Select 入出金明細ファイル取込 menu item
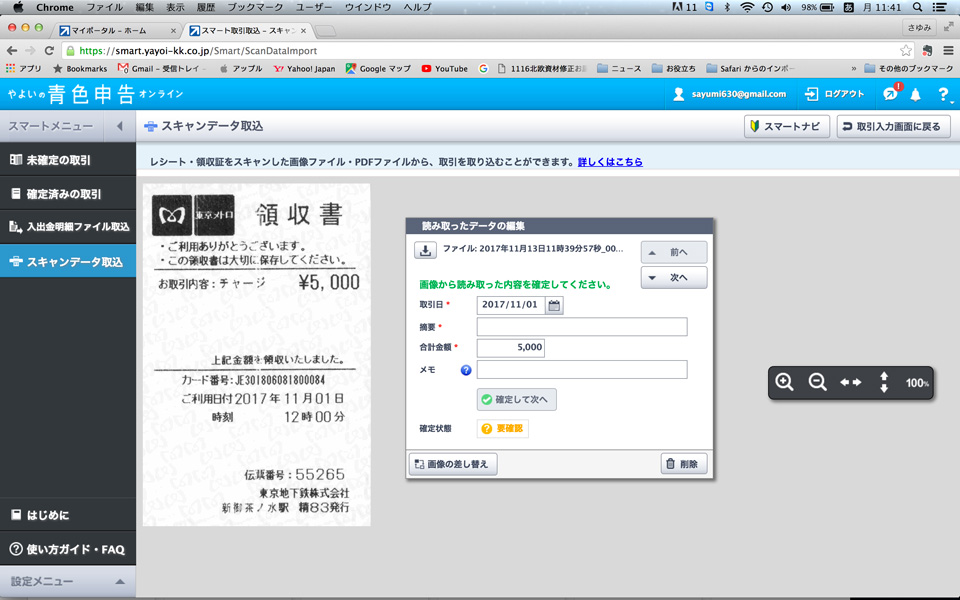This screenshot has height=600, width=960. click(67, 227)
